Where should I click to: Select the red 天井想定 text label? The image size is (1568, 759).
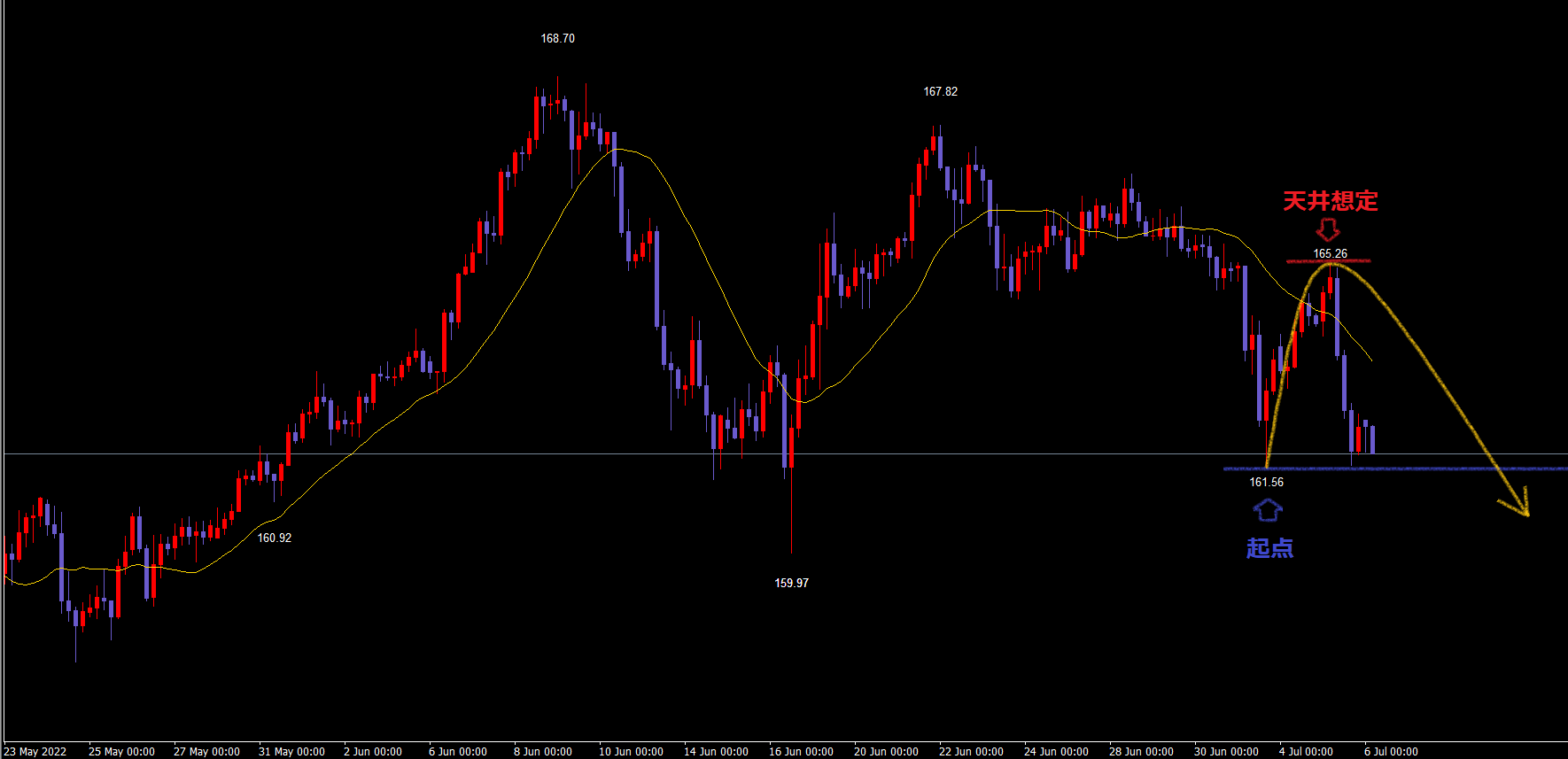click(1330, 201)
